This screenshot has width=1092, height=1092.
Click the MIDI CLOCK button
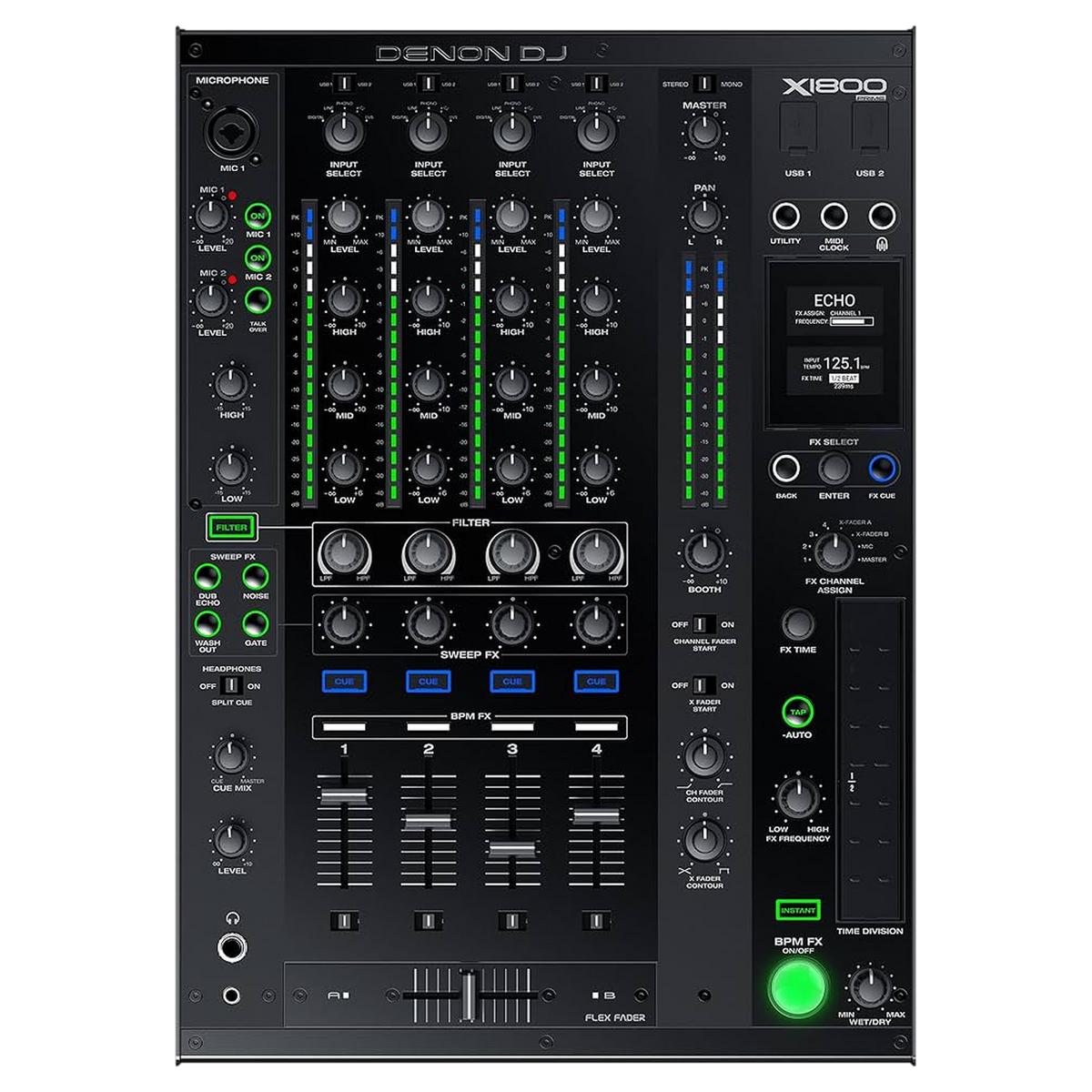[834, 217]
